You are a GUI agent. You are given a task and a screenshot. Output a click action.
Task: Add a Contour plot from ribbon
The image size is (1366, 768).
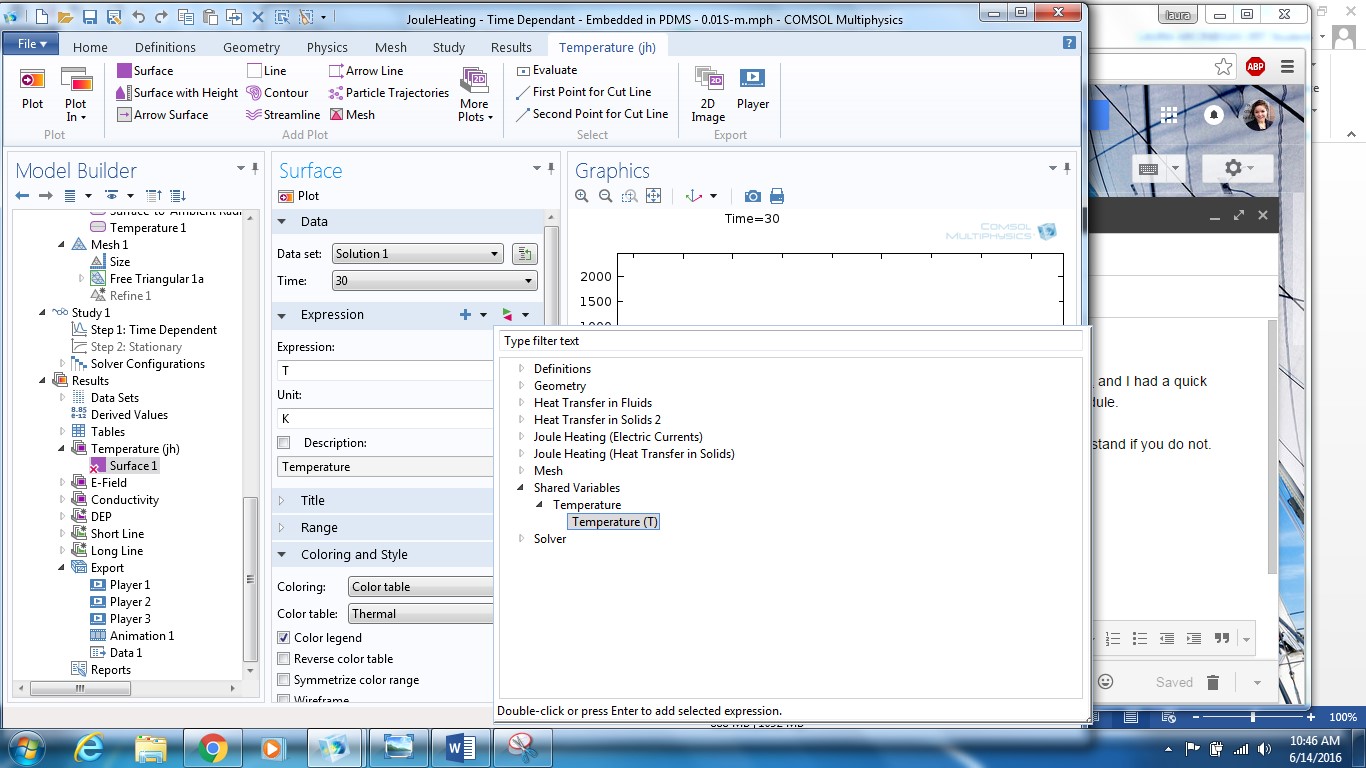coord(255,93)
